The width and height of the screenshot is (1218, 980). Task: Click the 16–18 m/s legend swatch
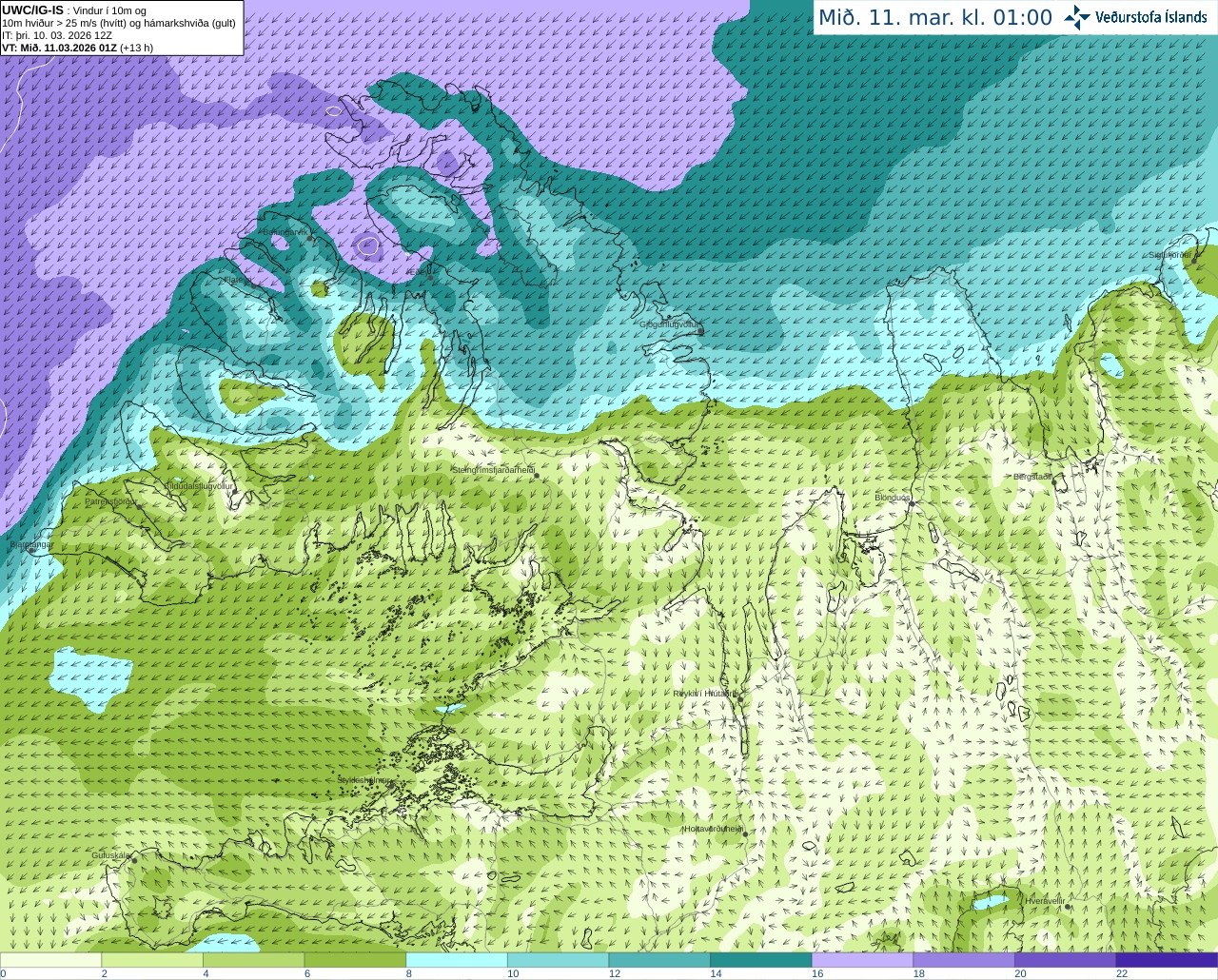click(862, 960)
